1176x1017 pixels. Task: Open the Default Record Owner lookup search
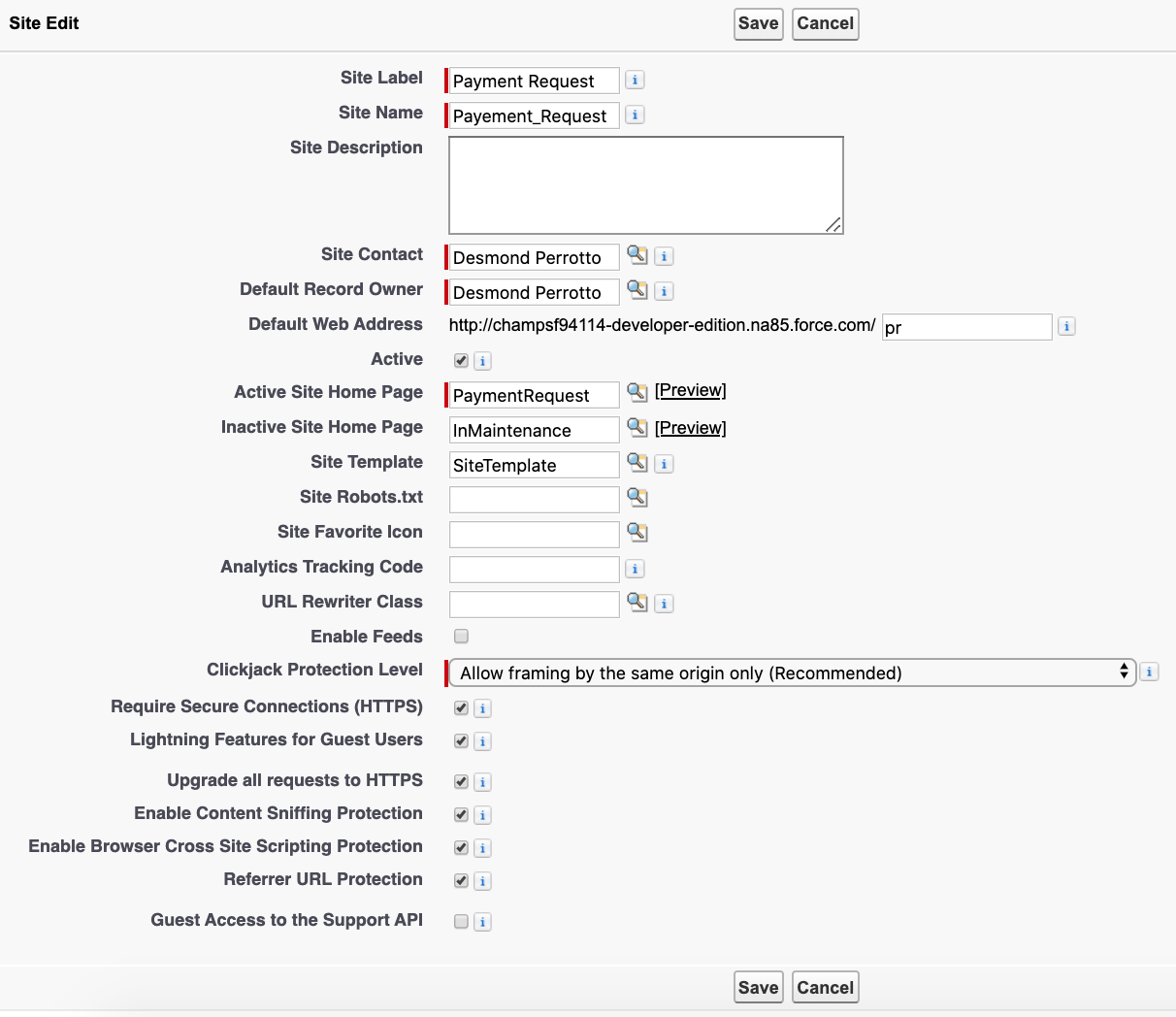point(638,291)
